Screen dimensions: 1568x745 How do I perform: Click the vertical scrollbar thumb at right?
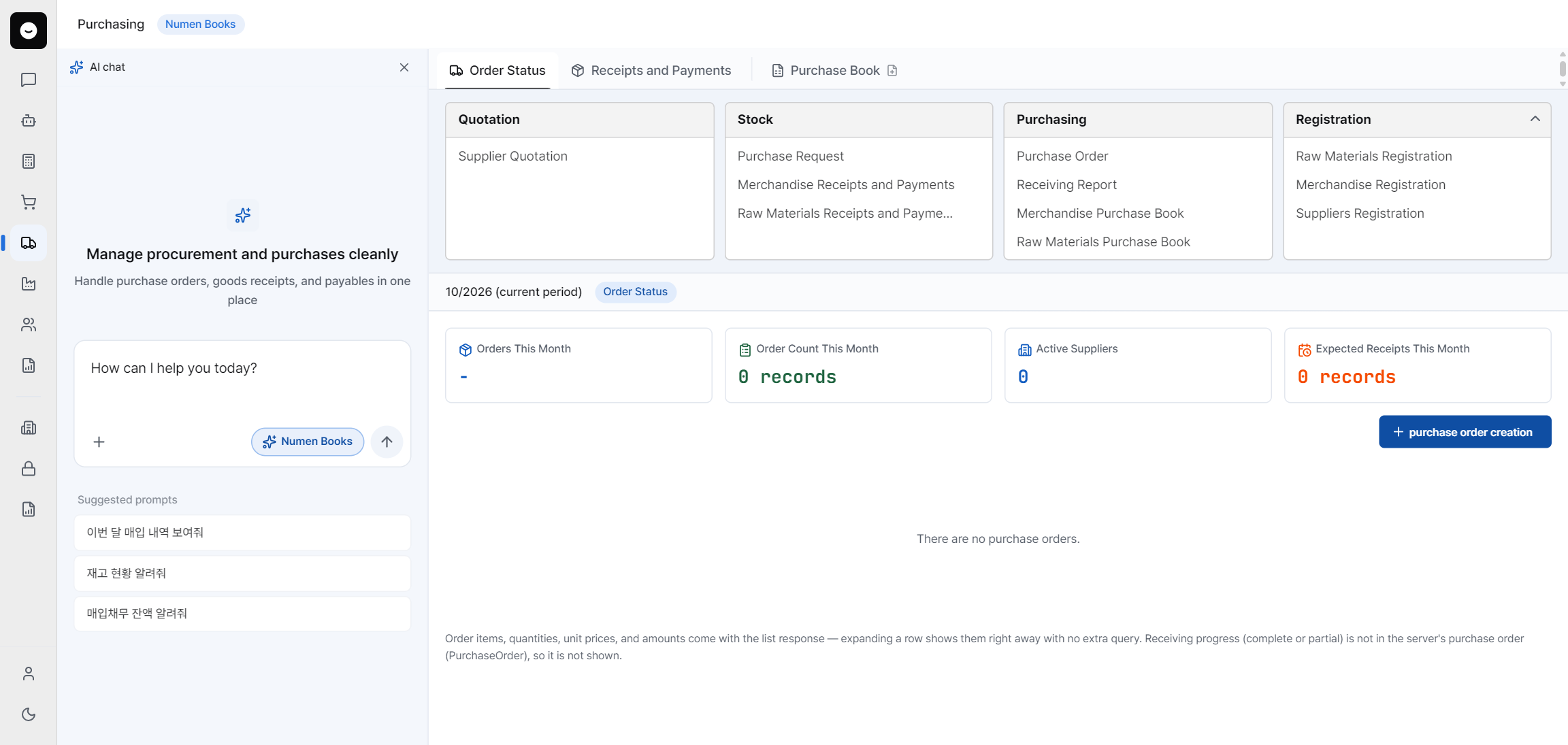tap(1563, 69)
